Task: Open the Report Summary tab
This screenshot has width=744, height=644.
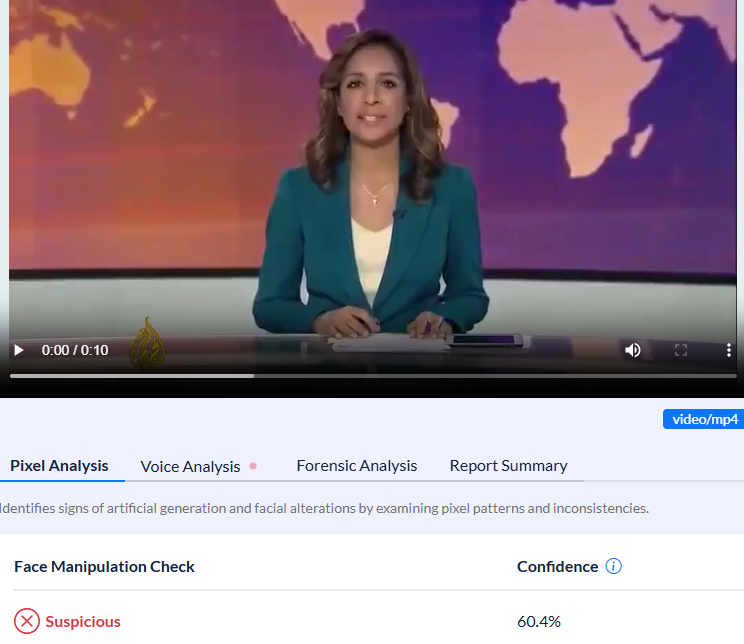Action: pyautogui.click(x=508, y=465)
